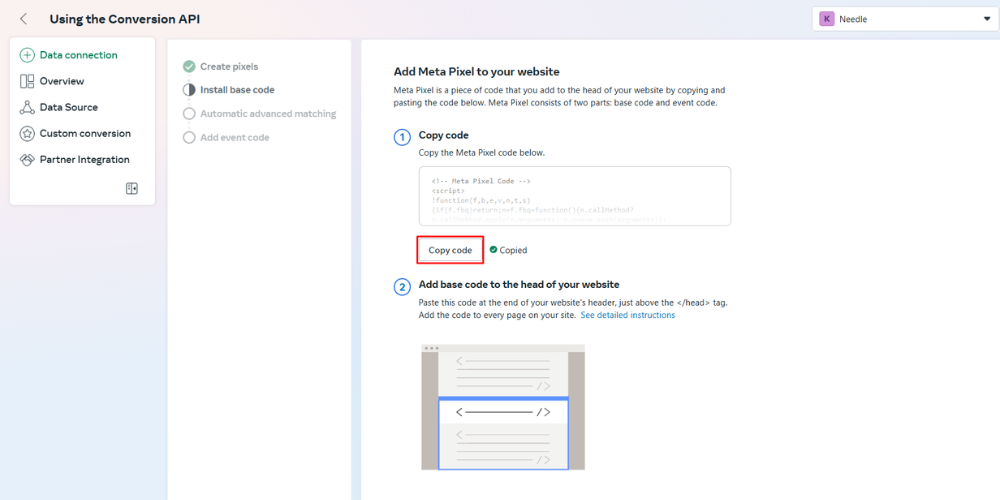The width and height of the screenshot is (1000, 500).
Task: Click the Data connection plus icon
Action: click(27, 55)
